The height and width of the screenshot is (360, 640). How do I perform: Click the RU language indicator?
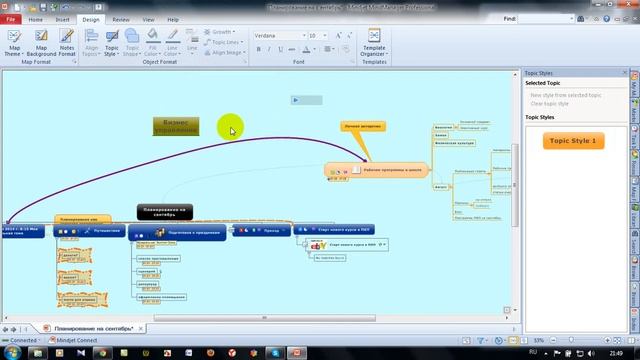click(533, 352)
